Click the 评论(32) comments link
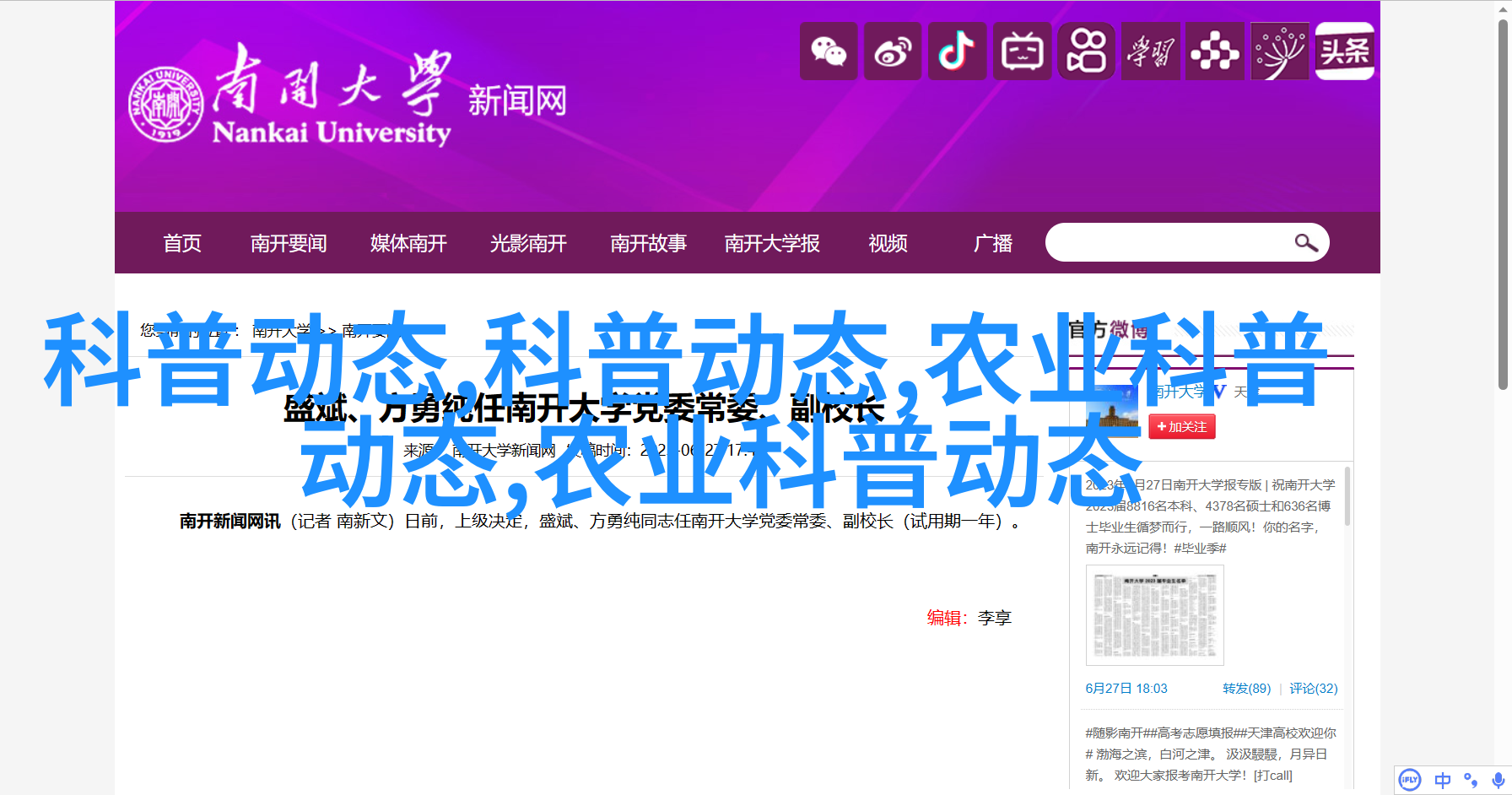Screen dimensions: 1512x795 point(1314,689)
